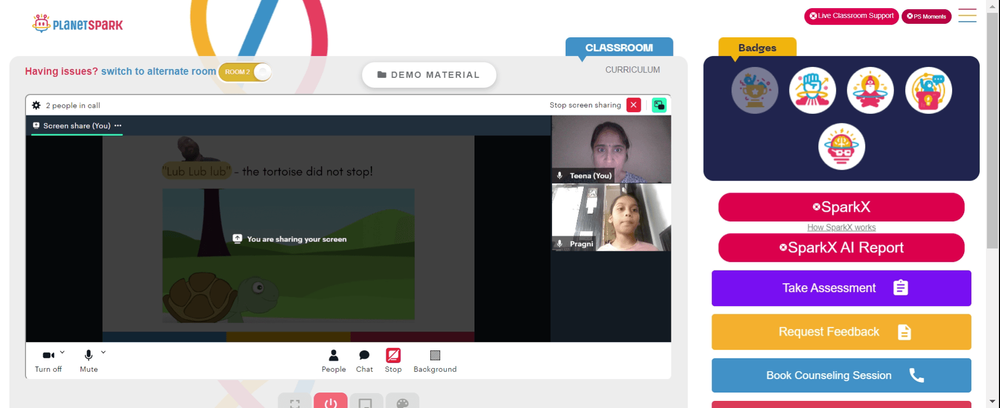1000x408 pixels.
Task: Mute the microphone
Action: click(x=89, y=361)
